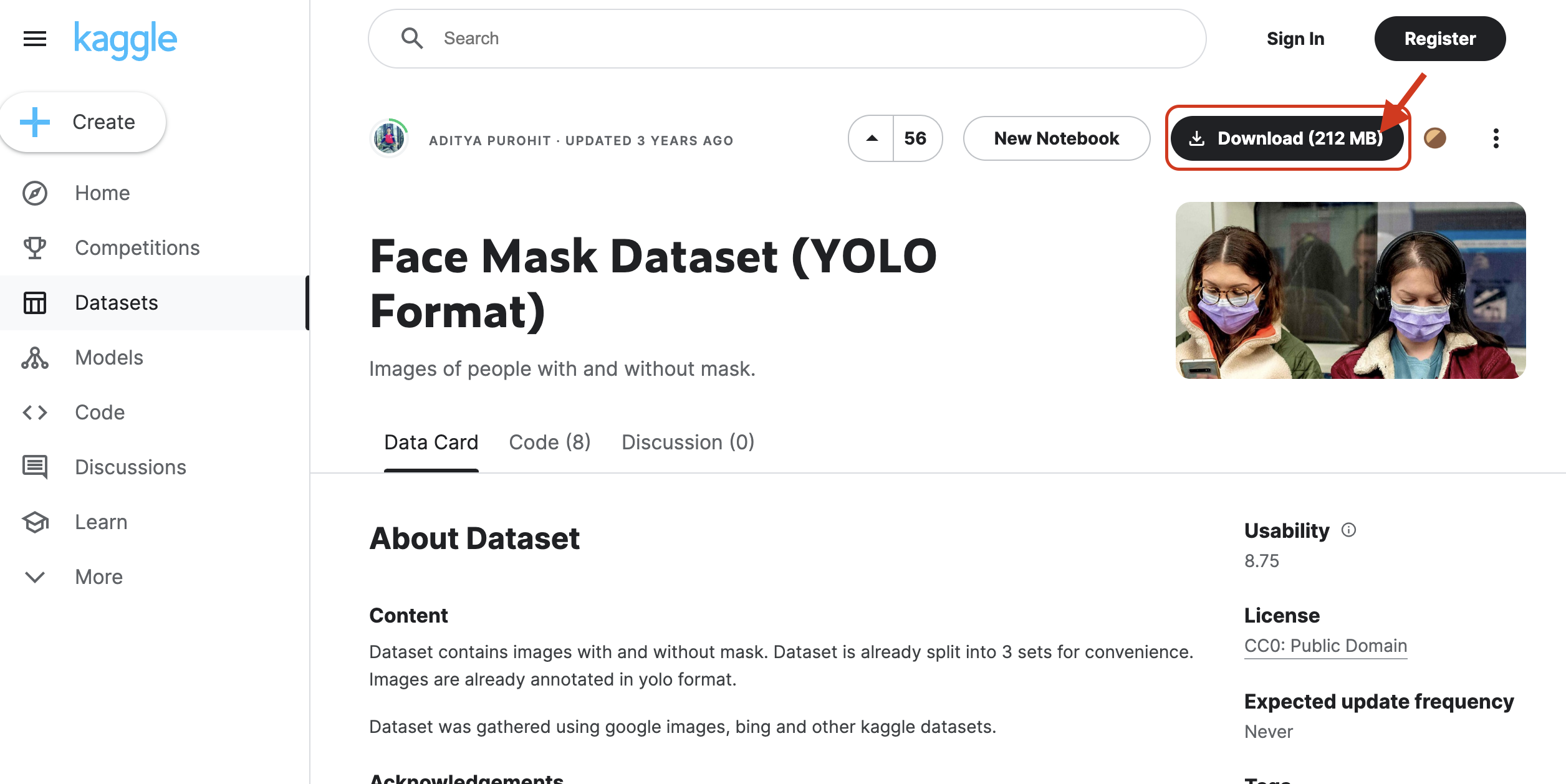Open Kaggle home via the logo
Screen dimensions: 1566x784
pos(126,39)
